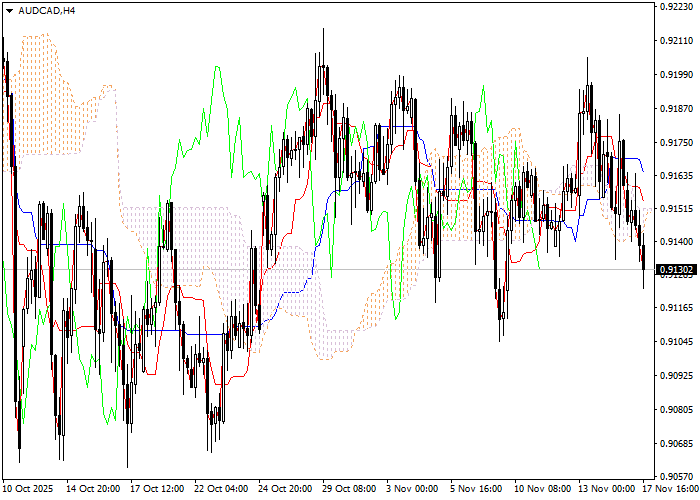700x500 pixels.
Task: Select the 10 Nov 08:00 time label
Action: click(542, 489)
